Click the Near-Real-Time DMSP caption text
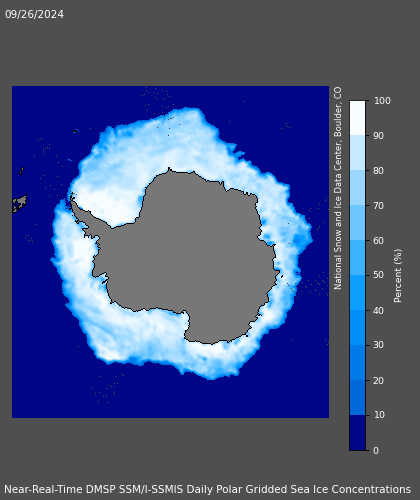This screenshot has width=420, height=500. click(207, 489)
